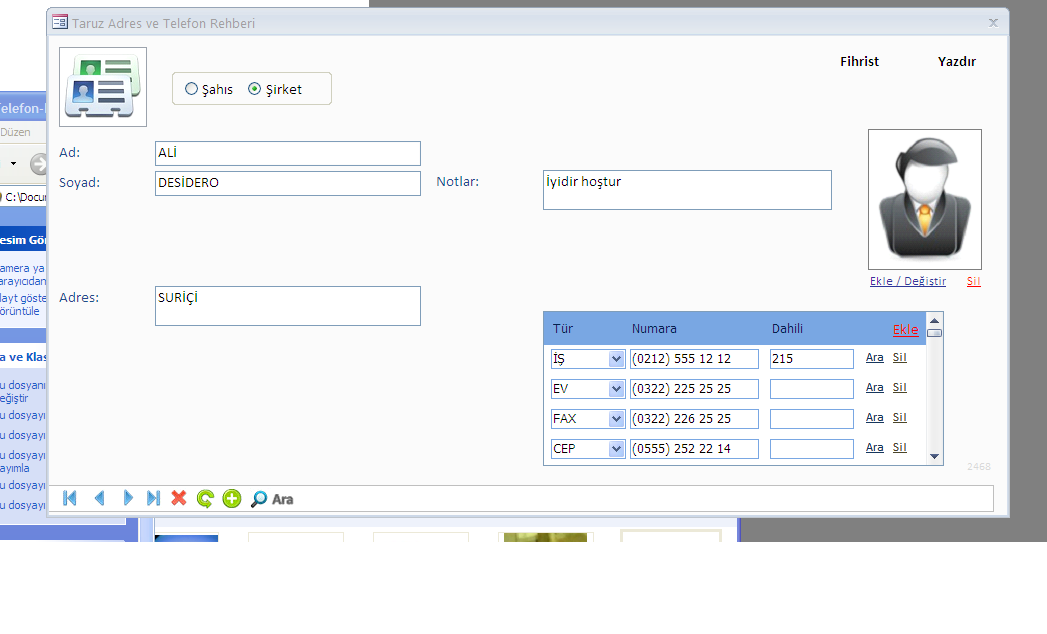Click the Notlar text field
Image resolution: width=1047 pixels, height=634 pixels.
click(687, 190)
